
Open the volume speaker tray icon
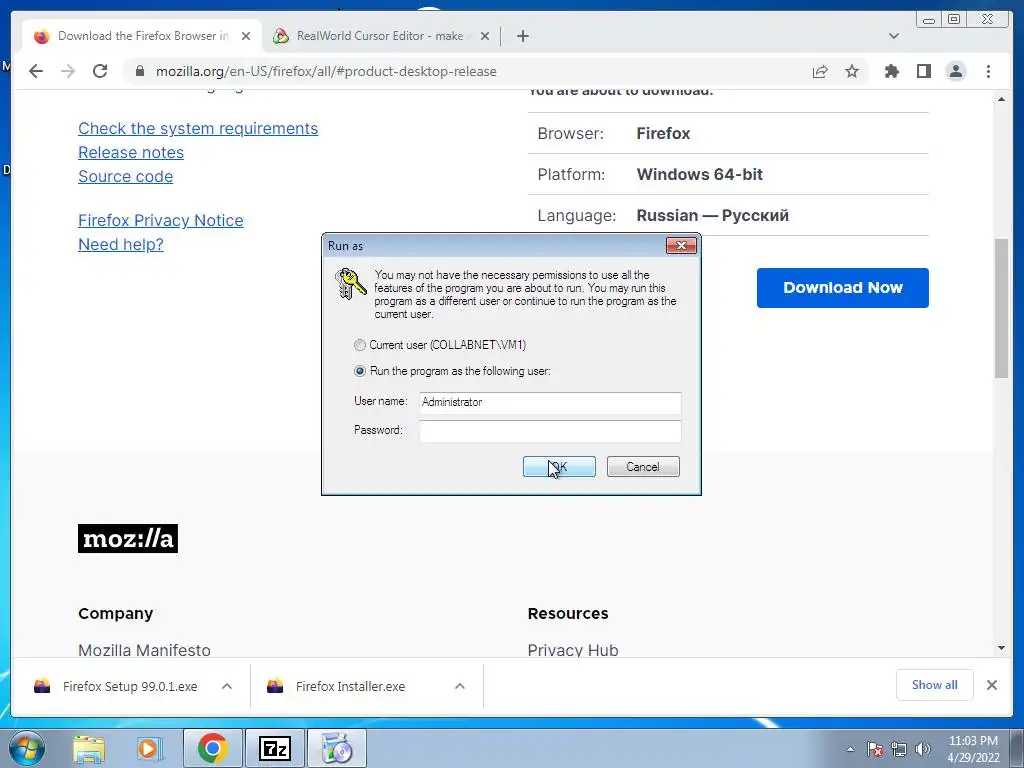point(923,749)
